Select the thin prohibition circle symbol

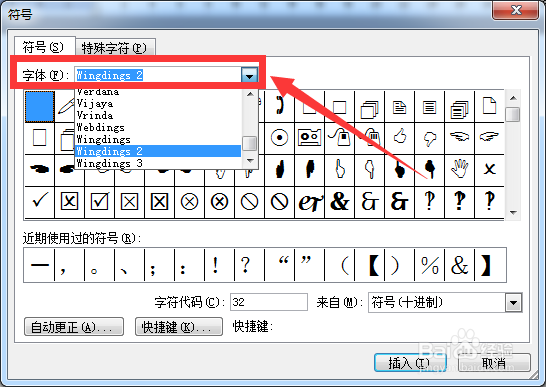(x=249, y=202)
